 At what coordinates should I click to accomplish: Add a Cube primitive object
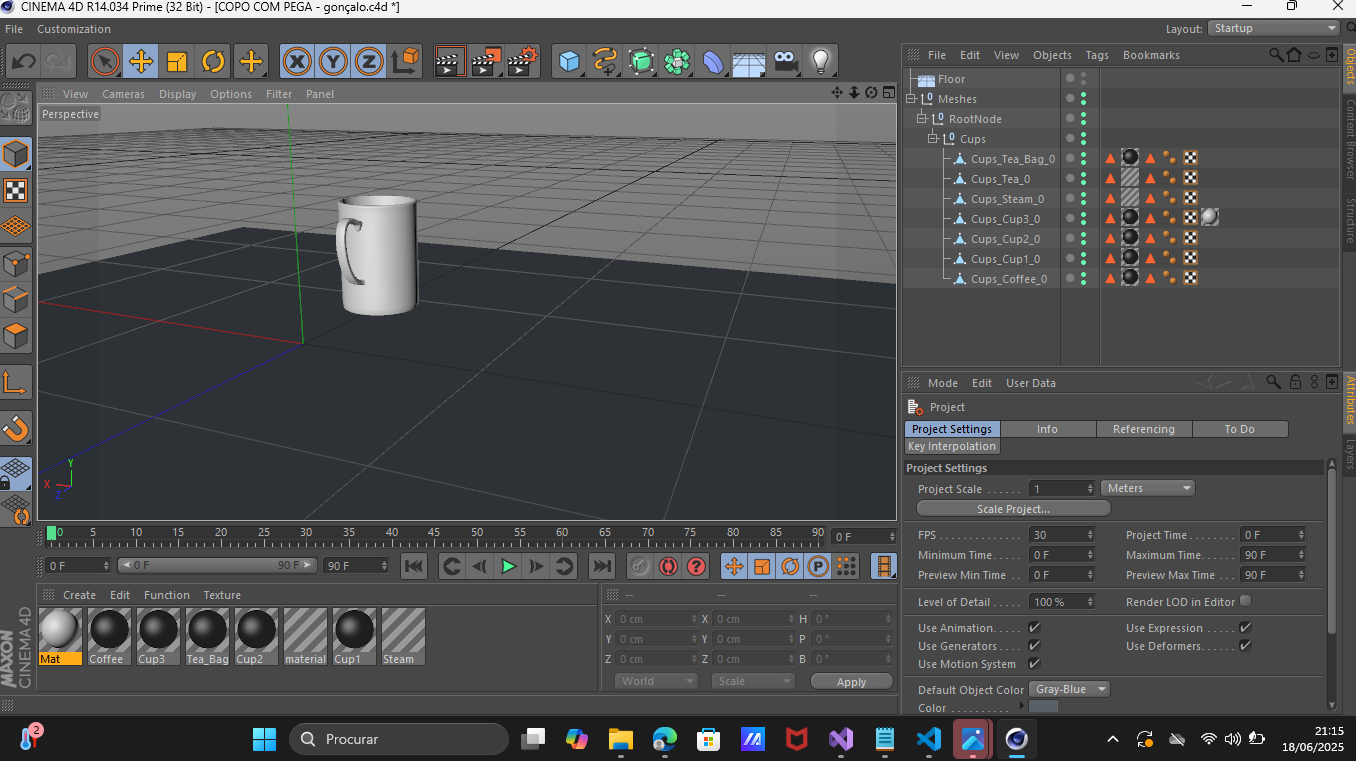click(569, 62)
